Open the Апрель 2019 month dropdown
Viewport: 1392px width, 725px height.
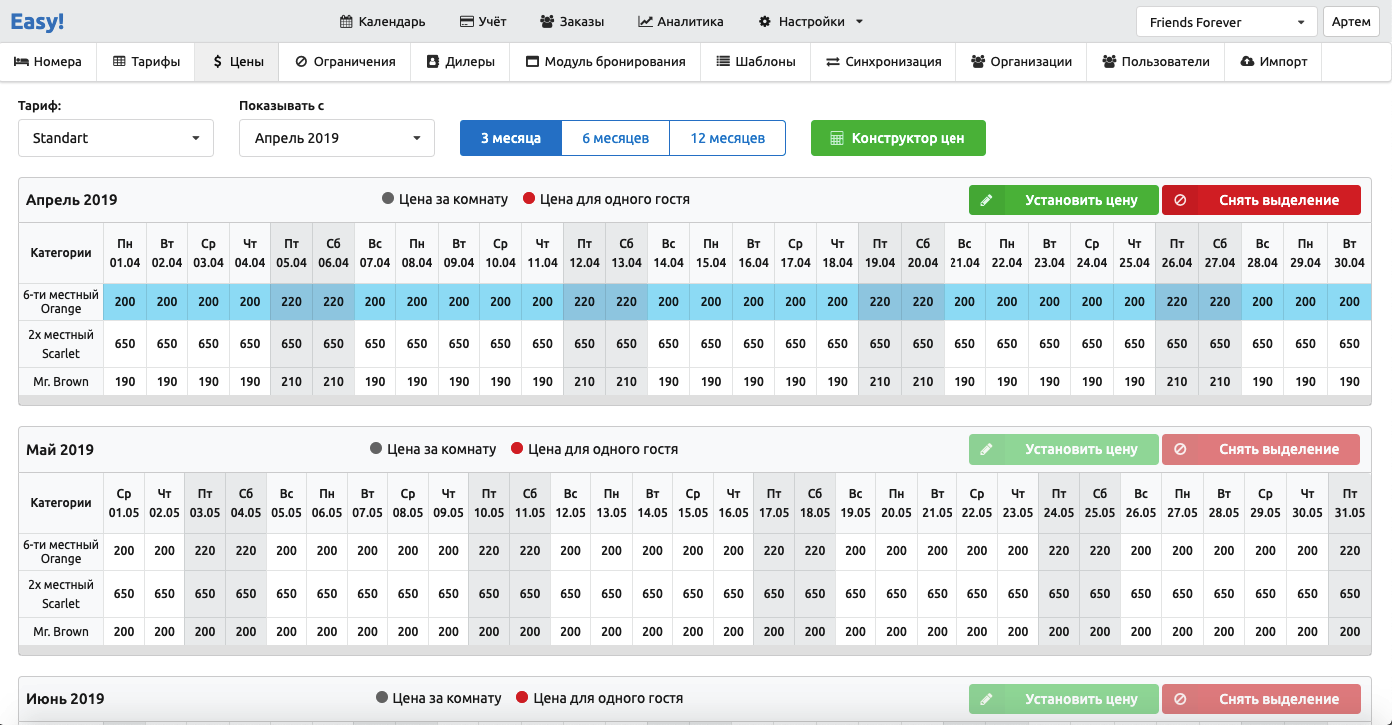click(336, 138)
